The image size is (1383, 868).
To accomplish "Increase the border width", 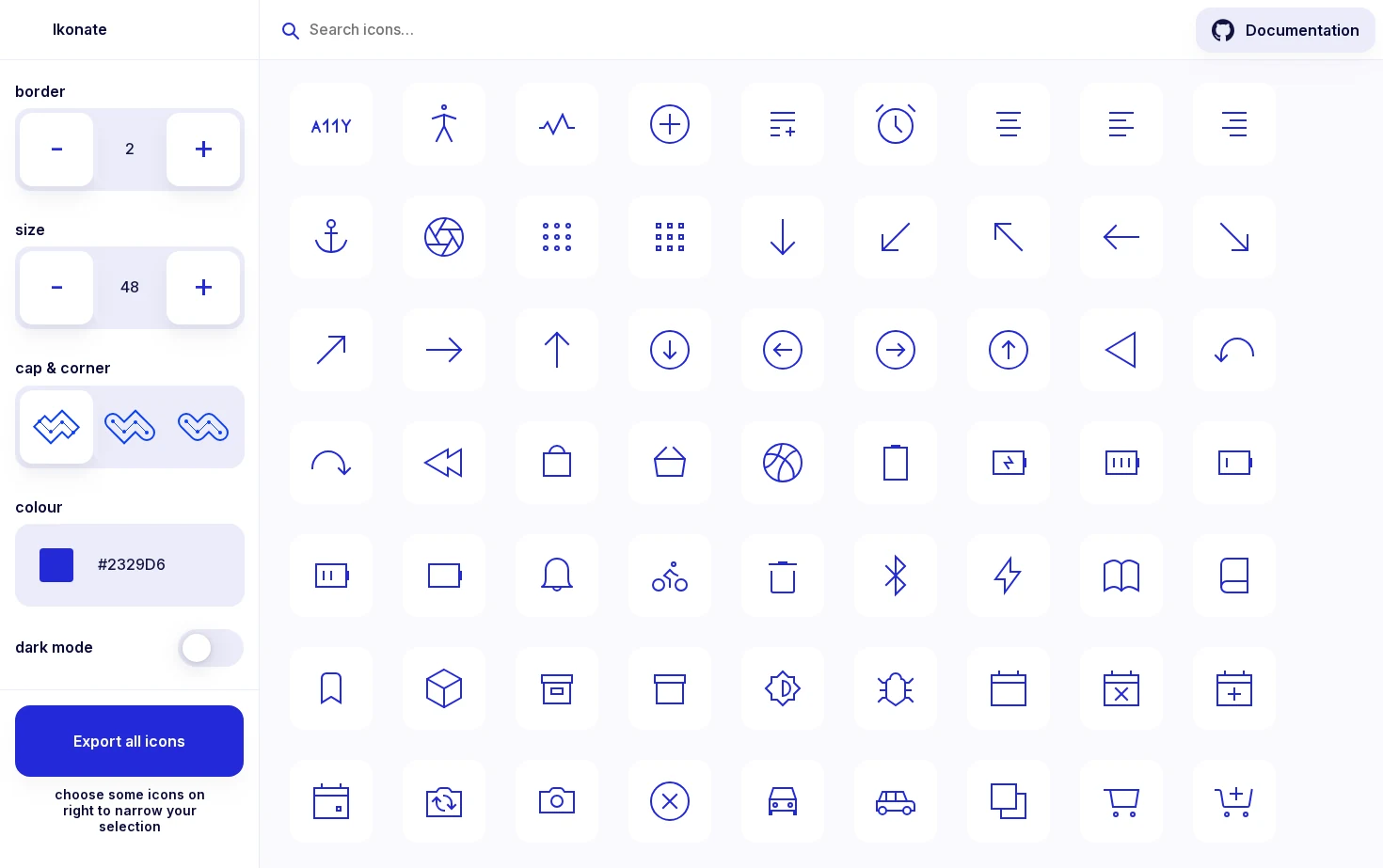I will click(x=203, y=150).
